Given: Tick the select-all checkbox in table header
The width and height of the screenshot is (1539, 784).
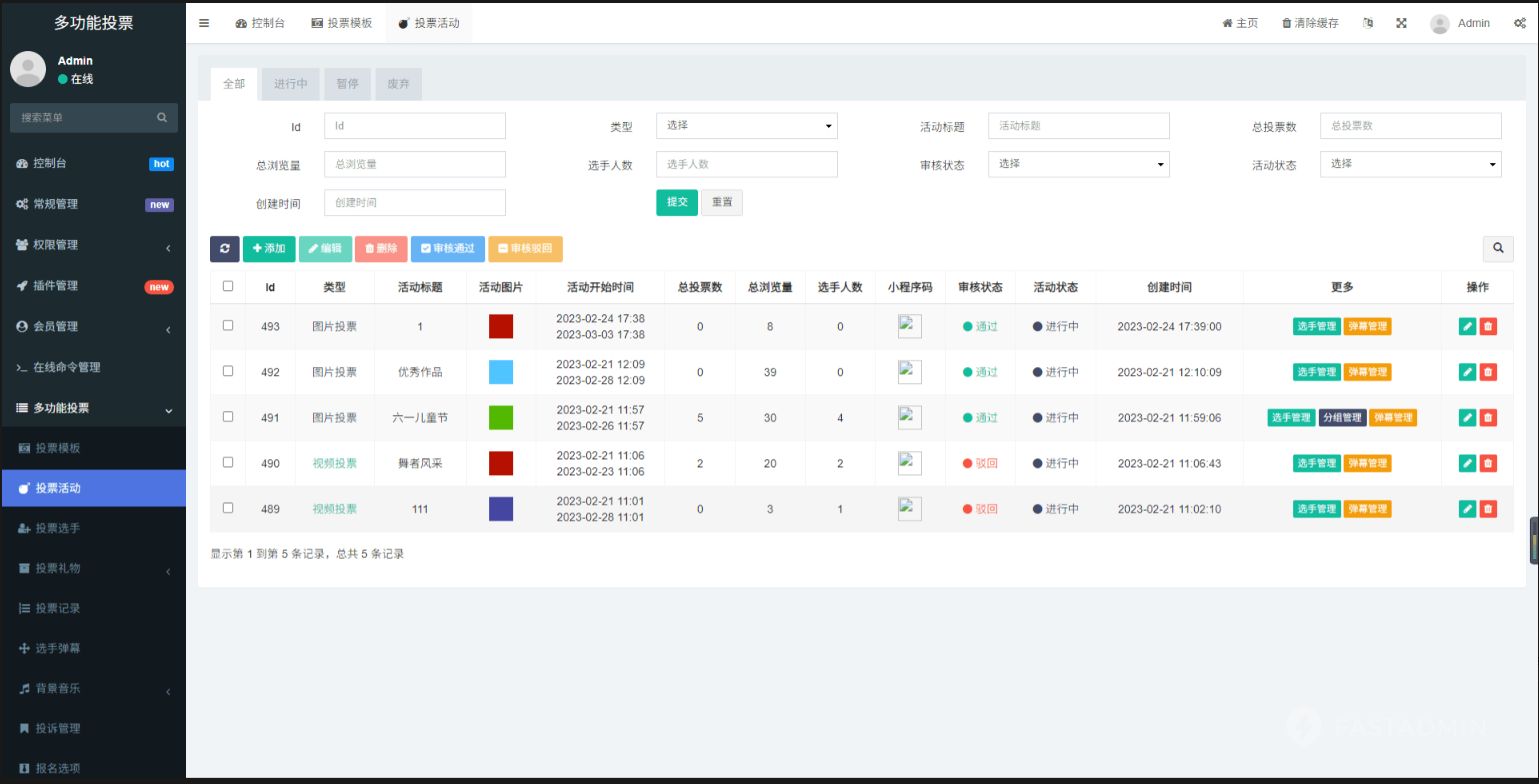Looking at the screenshot, I should pos(228,286).
